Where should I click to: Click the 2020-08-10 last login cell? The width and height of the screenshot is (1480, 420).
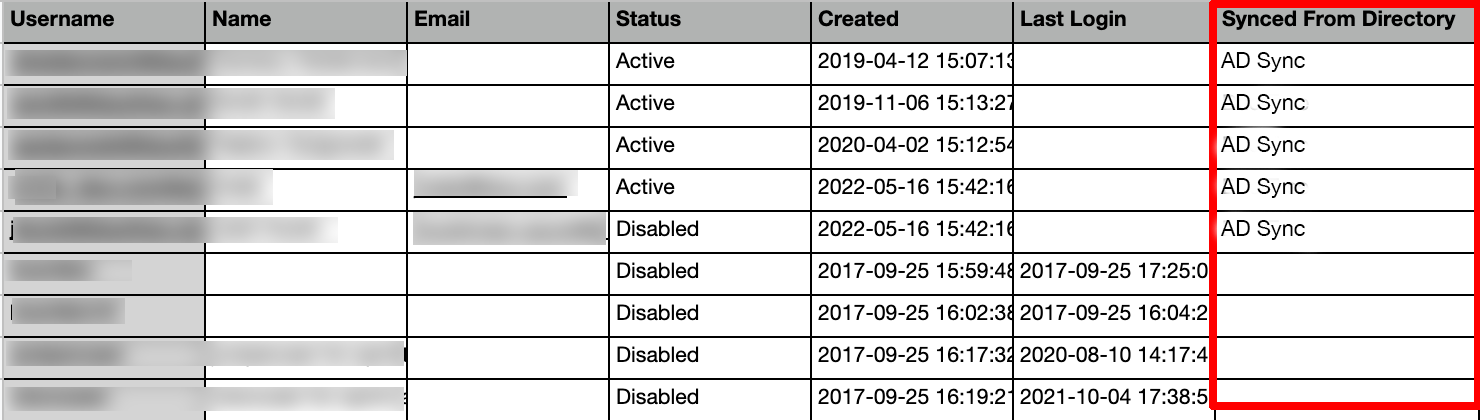coord(1114,356)
